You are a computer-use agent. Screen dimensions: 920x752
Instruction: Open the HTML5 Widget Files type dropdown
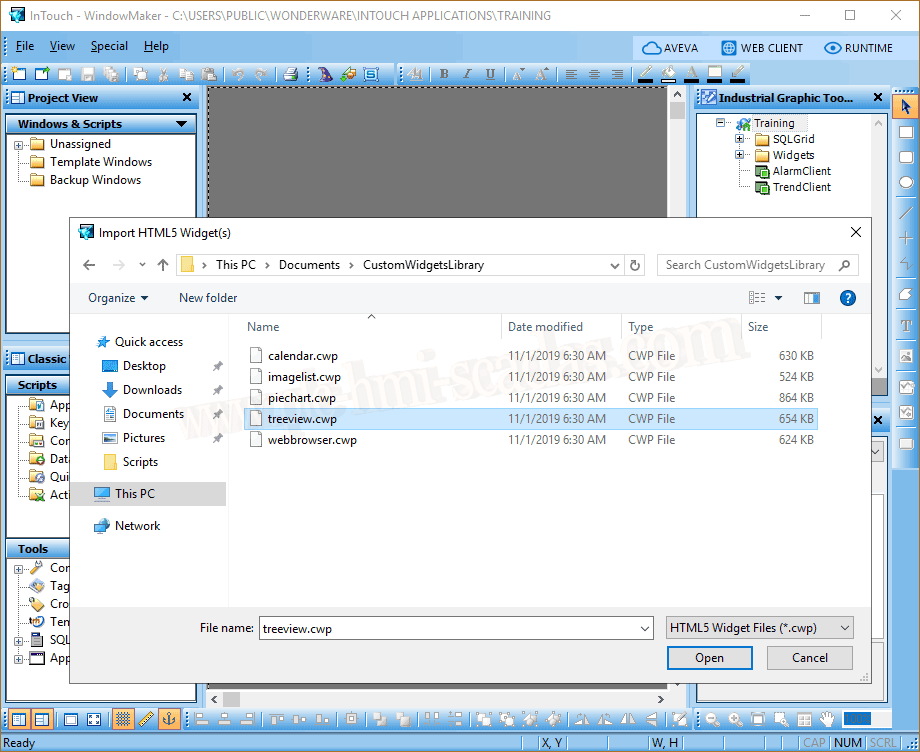(760, 628)
